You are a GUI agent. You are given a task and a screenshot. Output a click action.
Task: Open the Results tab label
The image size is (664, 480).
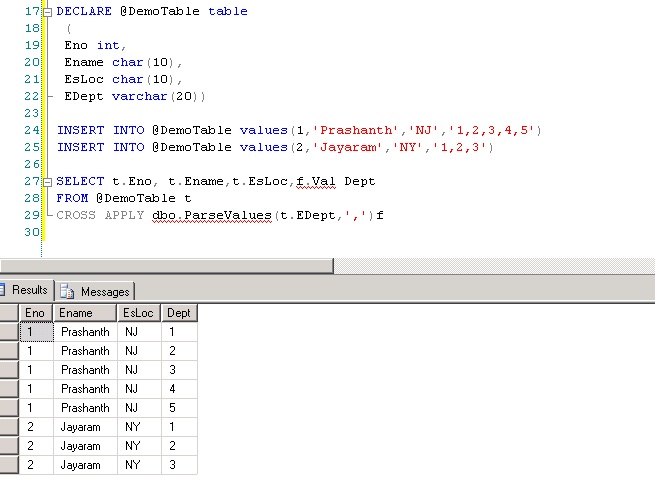[x=29, y=290]
